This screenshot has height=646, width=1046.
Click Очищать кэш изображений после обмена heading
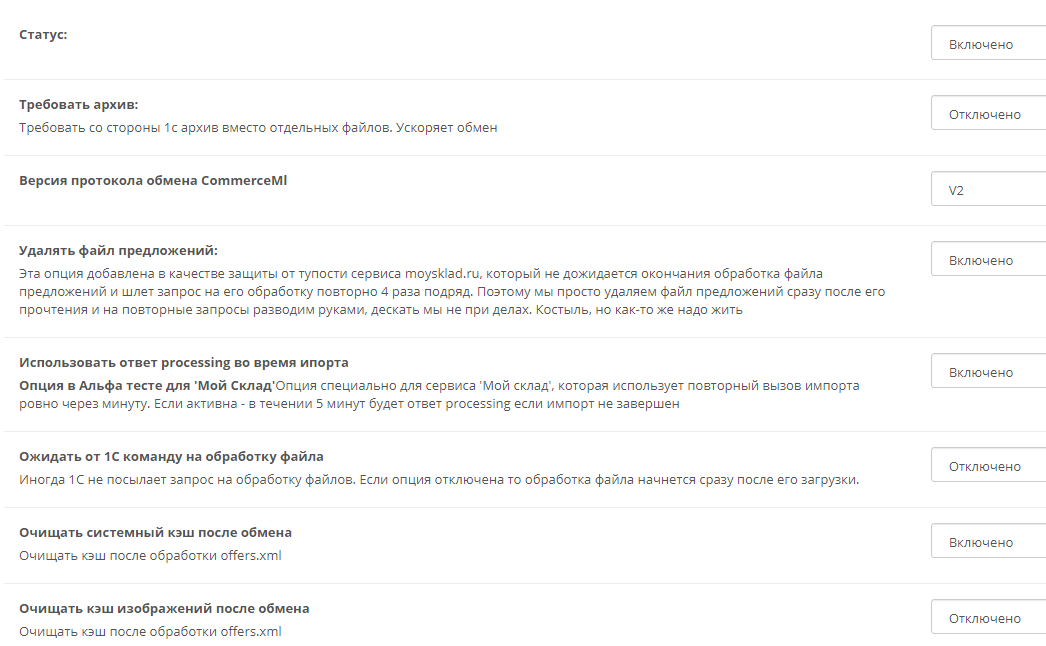(164, 609)
